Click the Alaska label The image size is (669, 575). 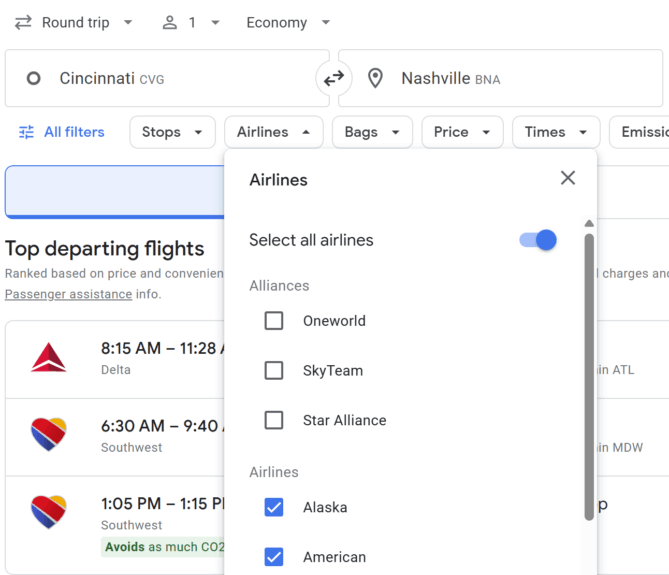[x=325, y=507]
